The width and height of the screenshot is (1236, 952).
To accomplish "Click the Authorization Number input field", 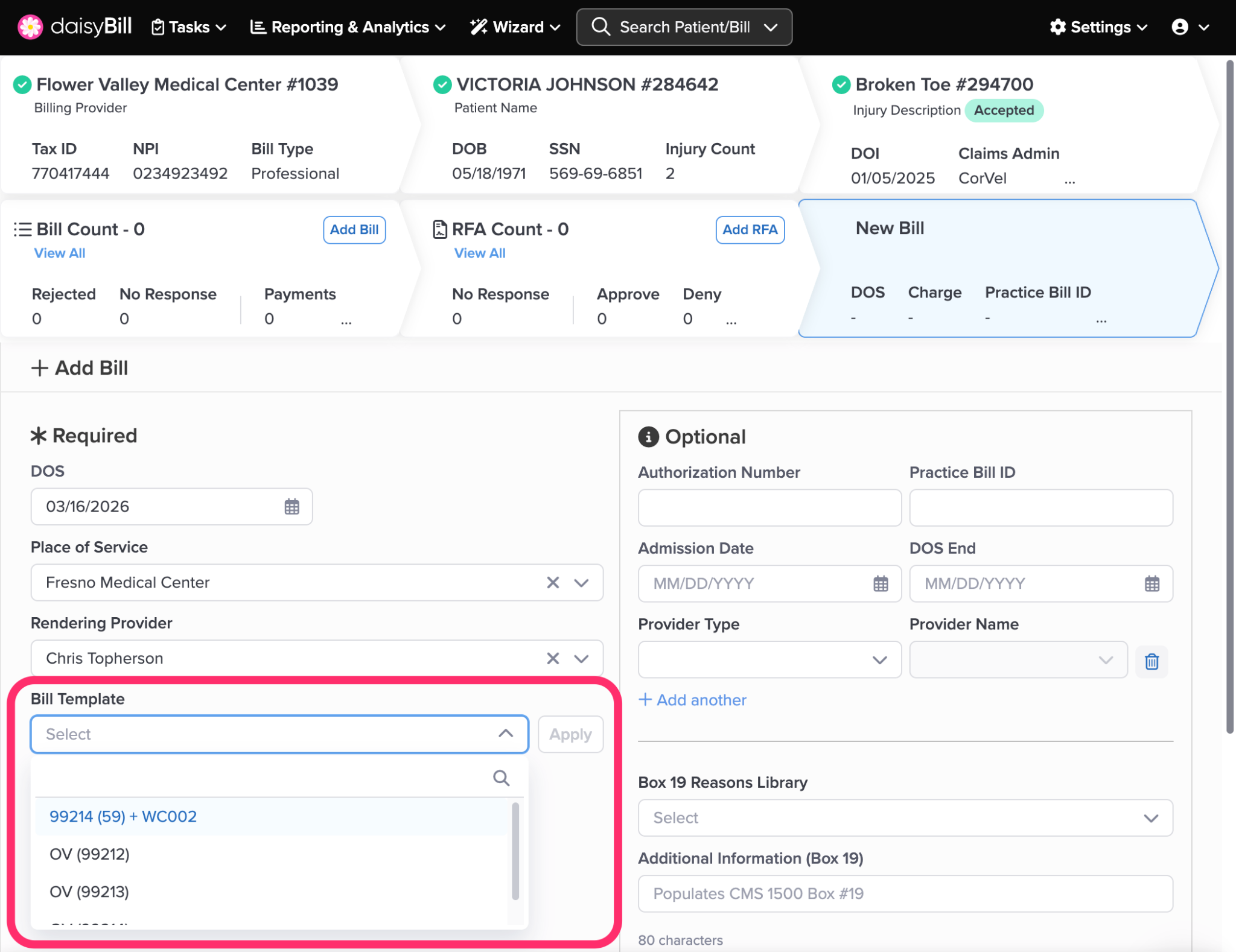I will [x=769, y=507].
